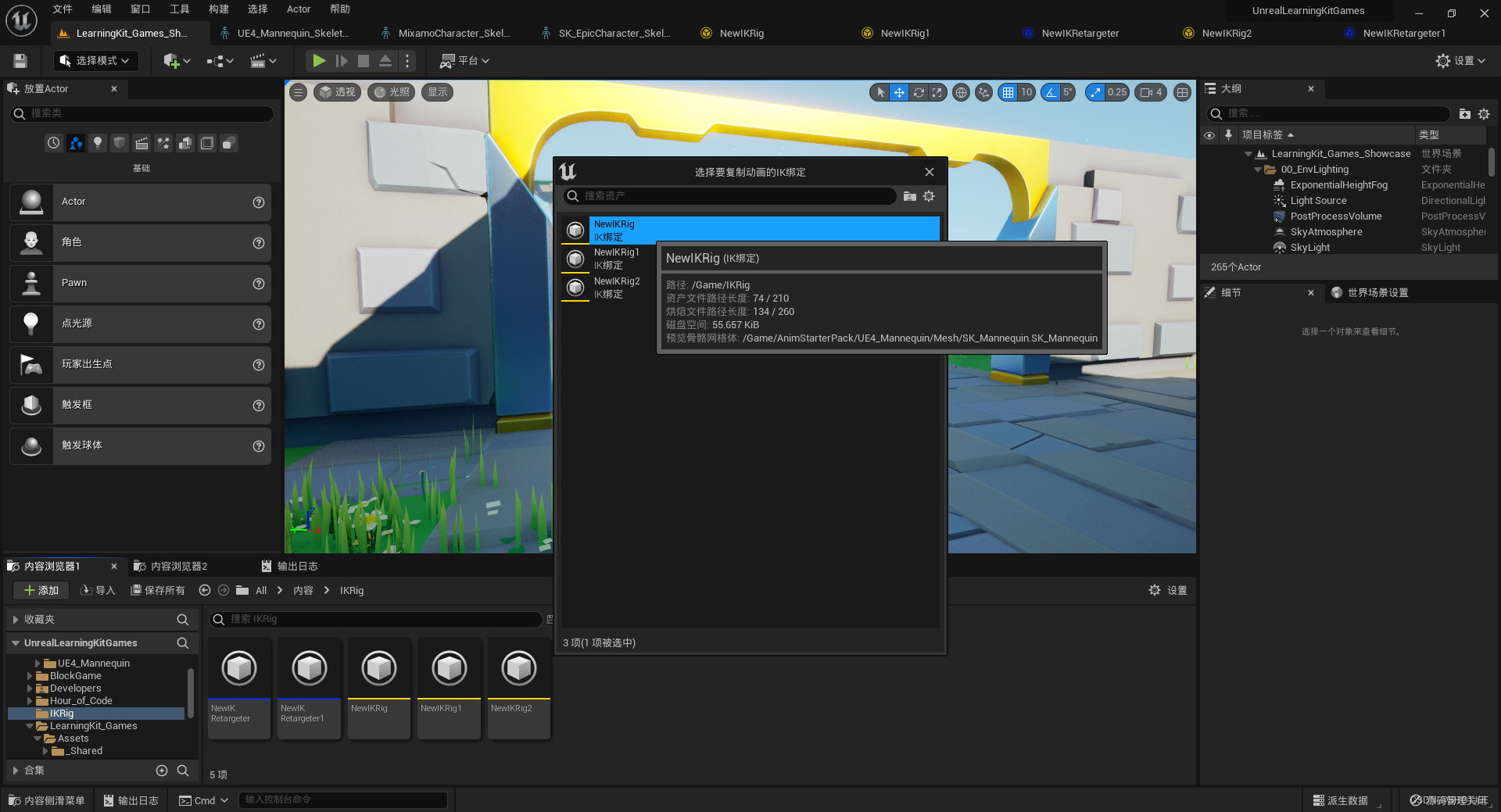This screenshot has height=812, width=1501.
Task: Open the 设置 dropdown in the main toolbar
Action: coord(1460,61)
